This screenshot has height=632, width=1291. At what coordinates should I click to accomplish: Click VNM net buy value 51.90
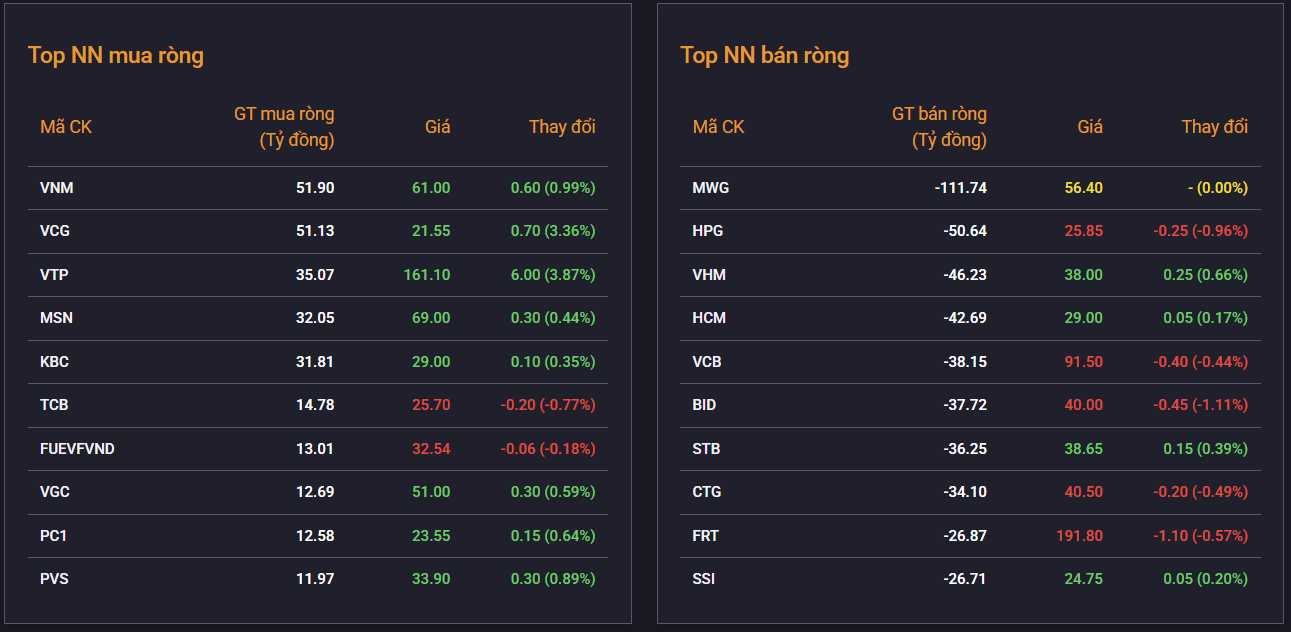coord(315,188)
